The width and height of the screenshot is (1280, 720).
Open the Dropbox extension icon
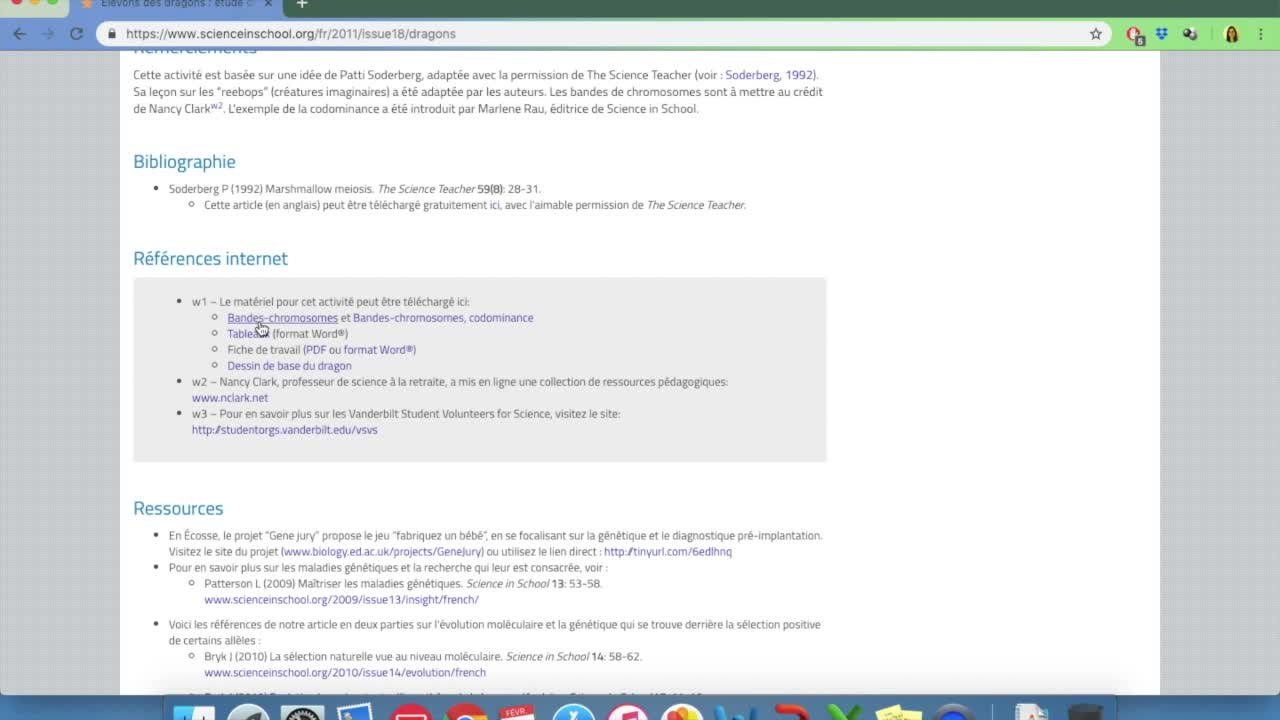coord(1161,34)
